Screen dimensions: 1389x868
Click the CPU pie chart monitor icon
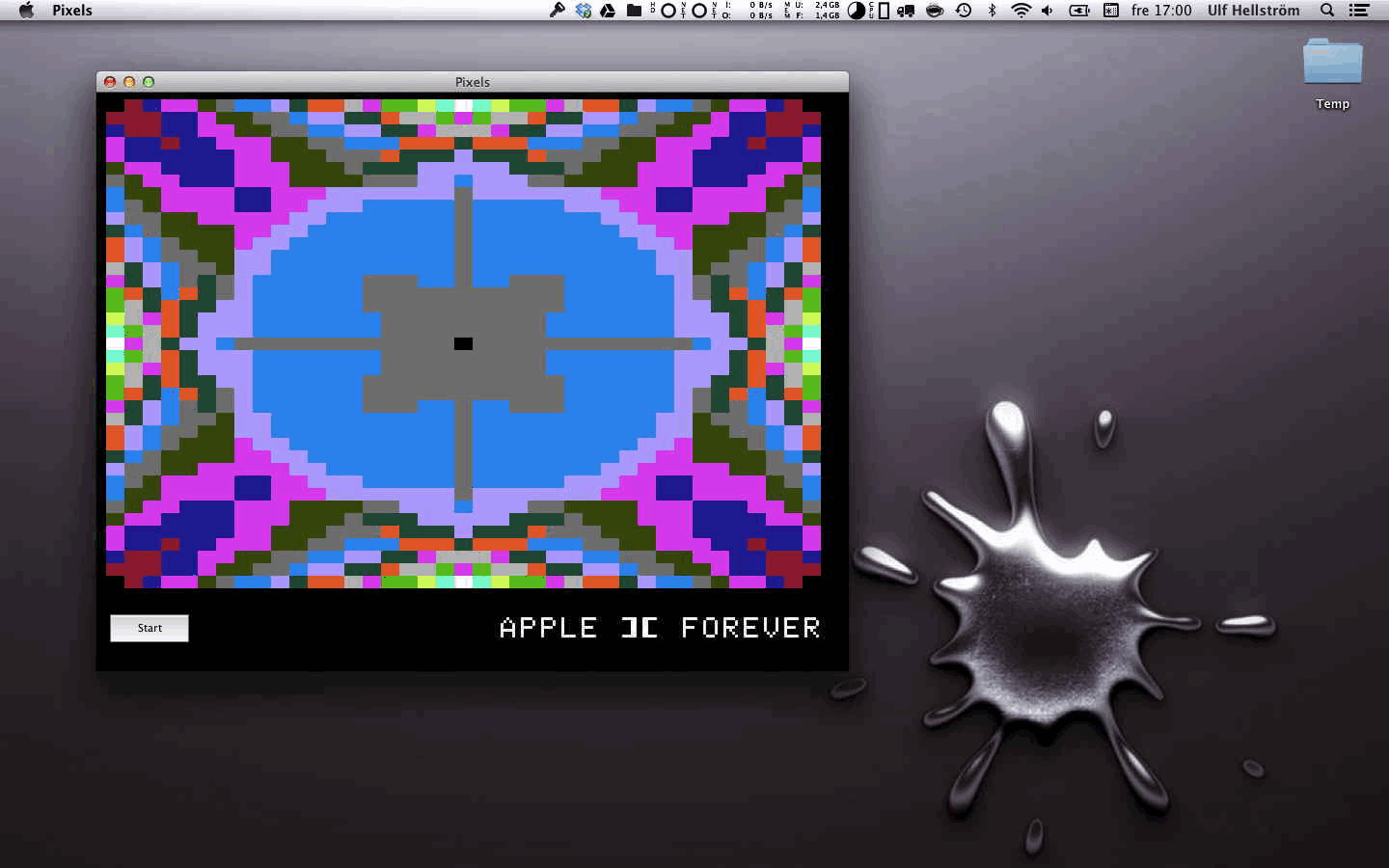click(857, 11)
